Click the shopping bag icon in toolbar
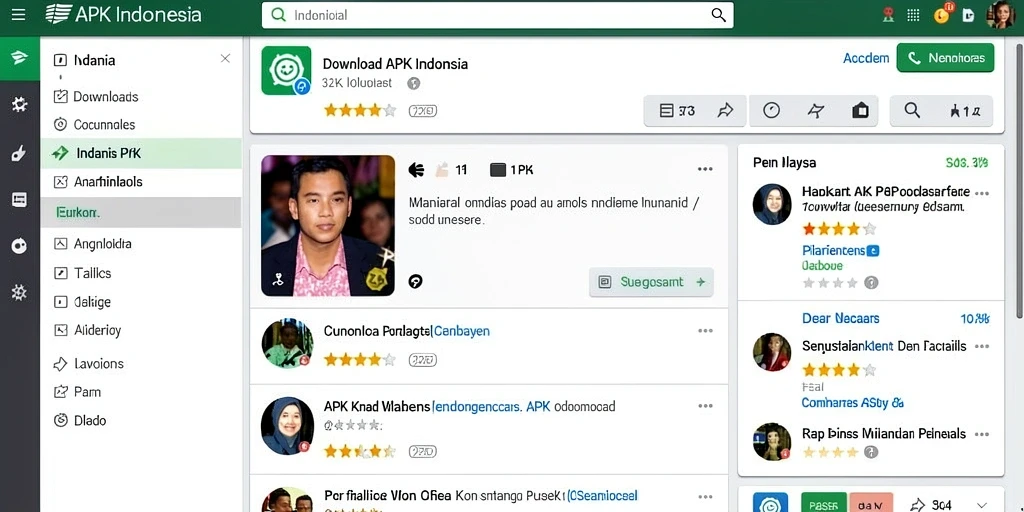 [861, 111]
